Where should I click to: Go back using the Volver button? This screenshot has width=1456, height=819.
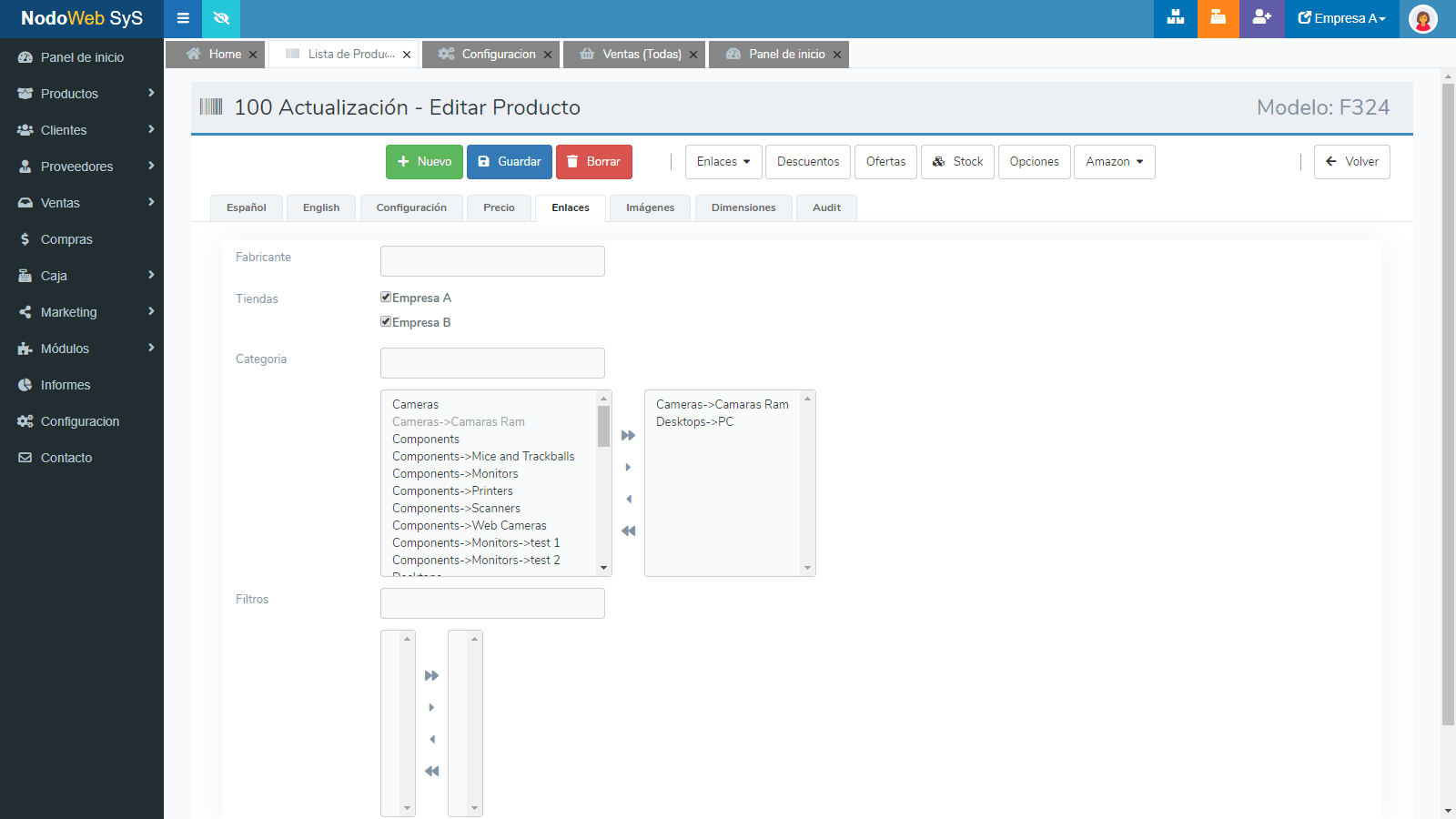pyautogui.click(x=1351, y=162)
